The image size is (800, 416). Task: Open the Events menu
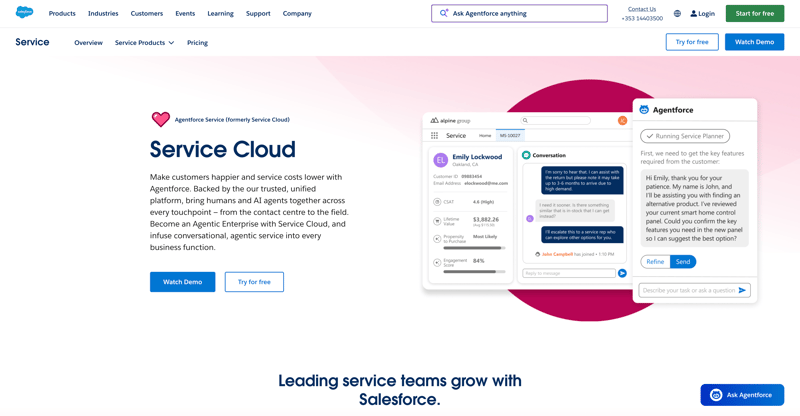[x=185, y=14]
